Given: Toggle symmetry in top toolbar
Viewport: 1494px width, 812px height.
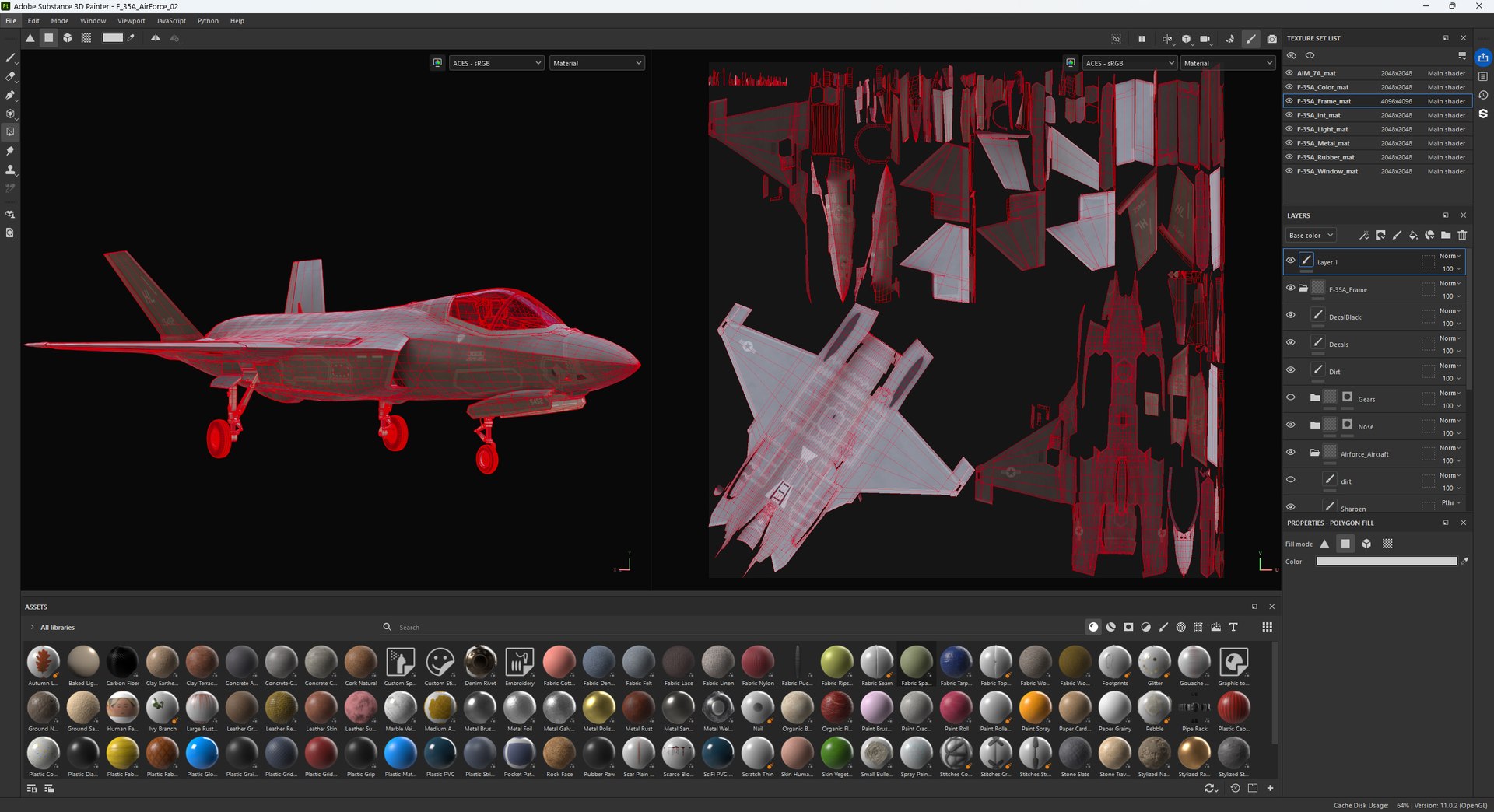Looking at the screenshot, I should pyautogui.click(x=156, y=37).
